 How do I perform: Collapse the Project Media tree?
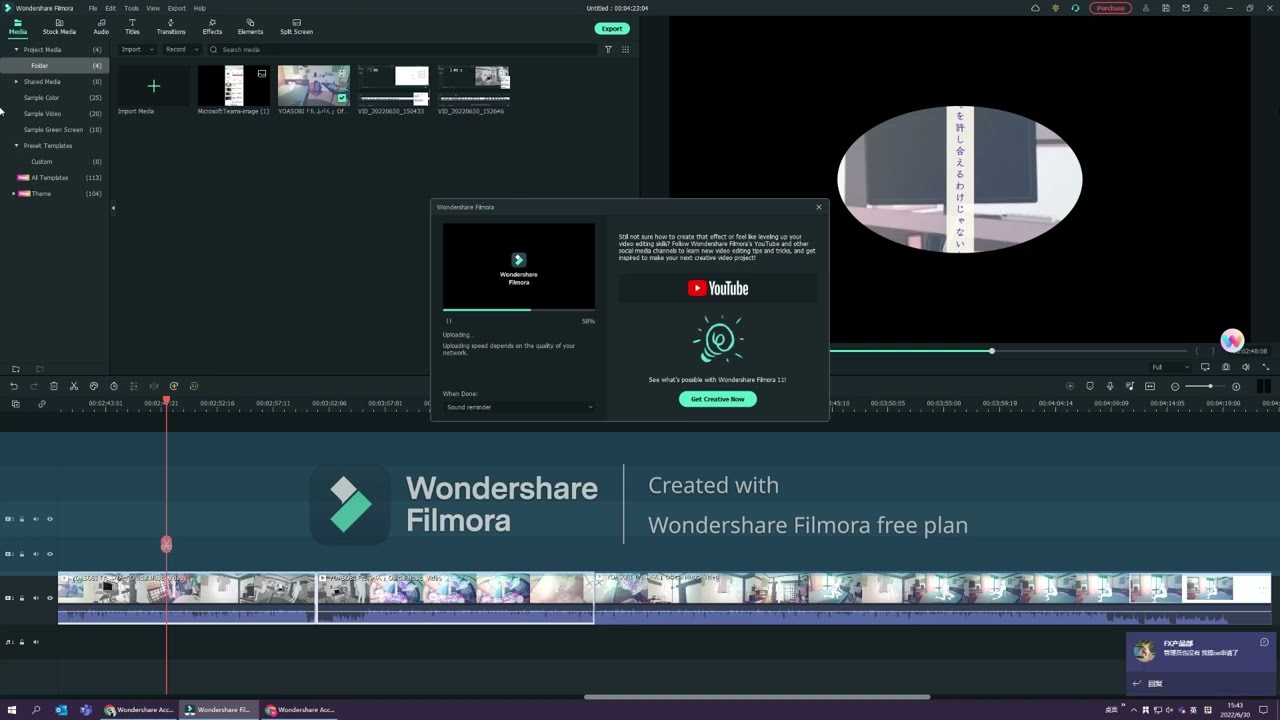[x=16, y=50]
